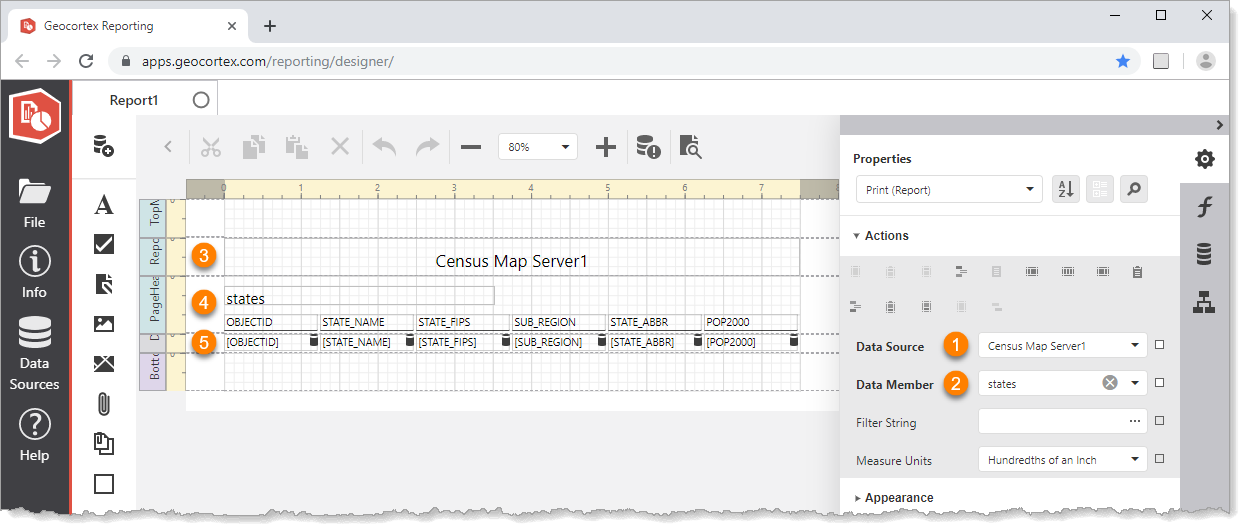
Task: Select the paperclip tool in the toolbox
Action: point(103,404)
